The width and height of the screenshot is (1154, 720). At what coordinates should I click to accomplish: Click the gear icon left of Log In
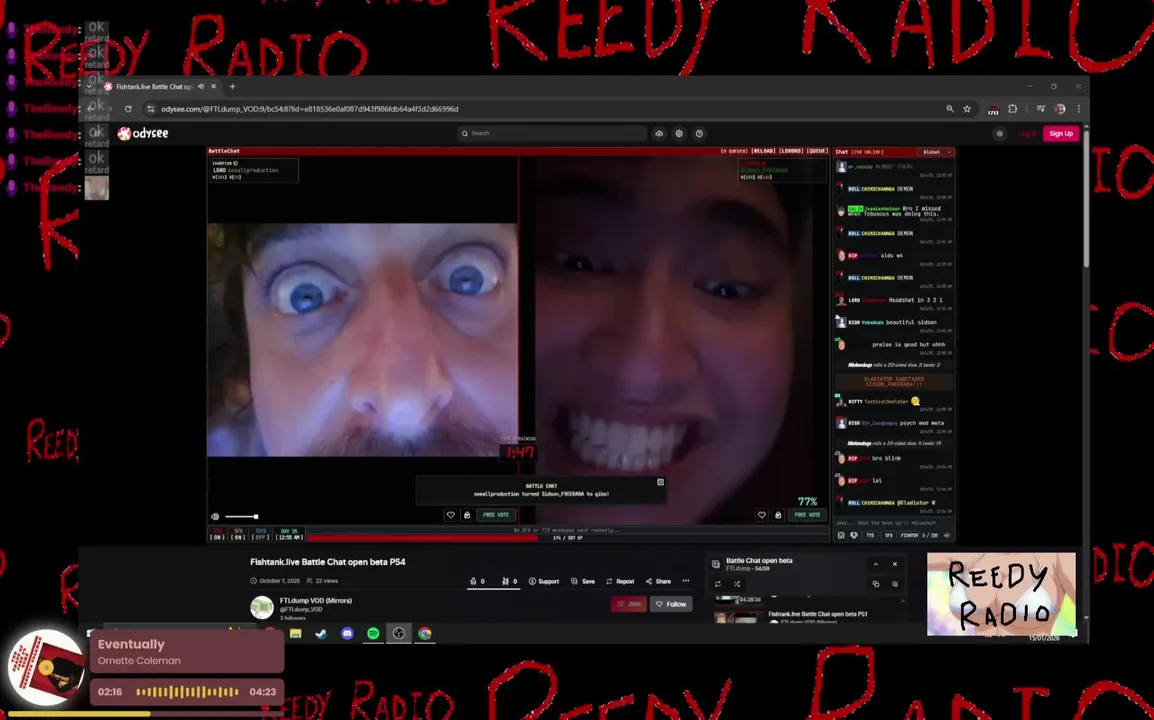pos(999,134)
